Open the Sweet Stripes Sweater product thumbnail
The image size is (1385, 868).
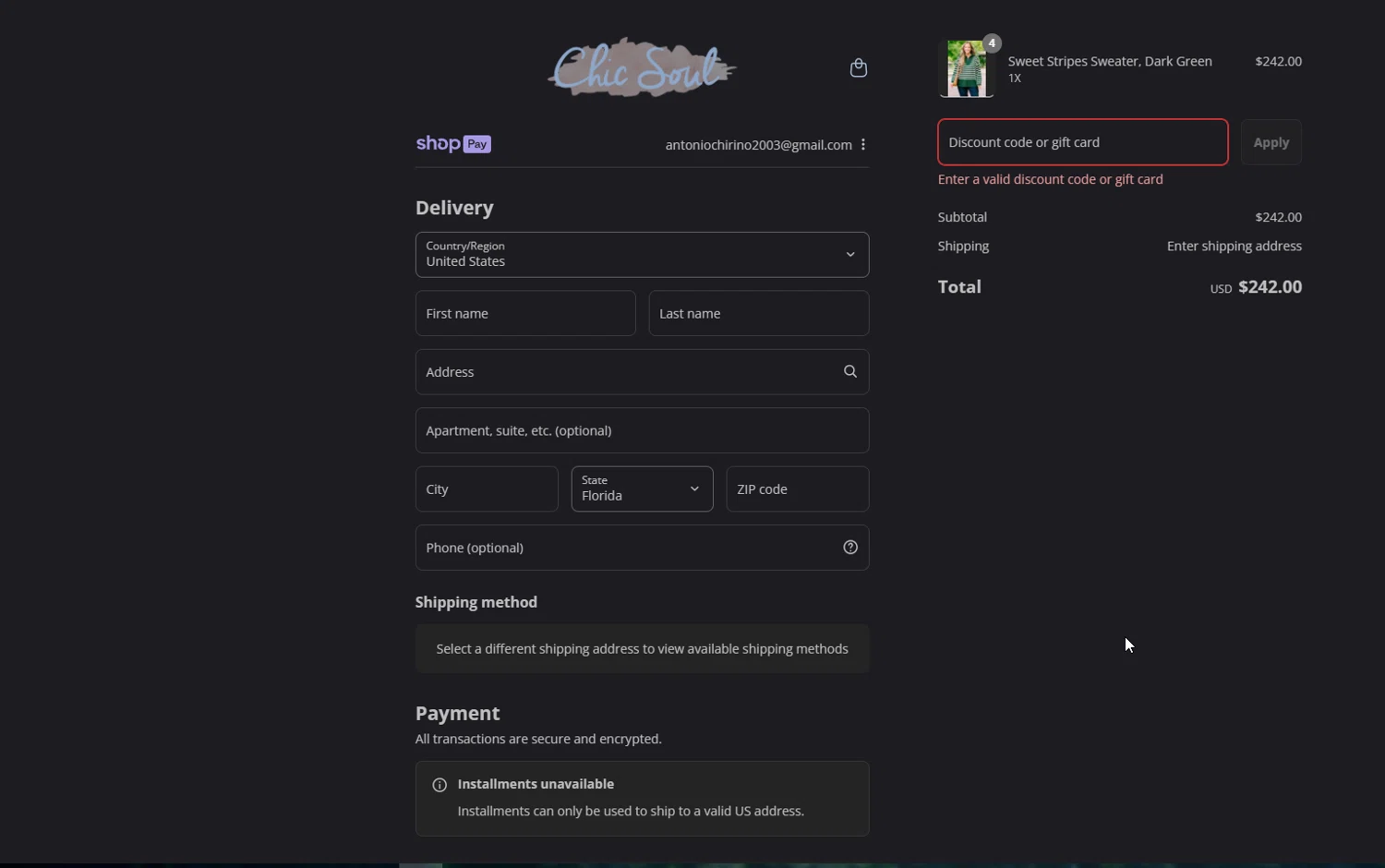[966, 68]
